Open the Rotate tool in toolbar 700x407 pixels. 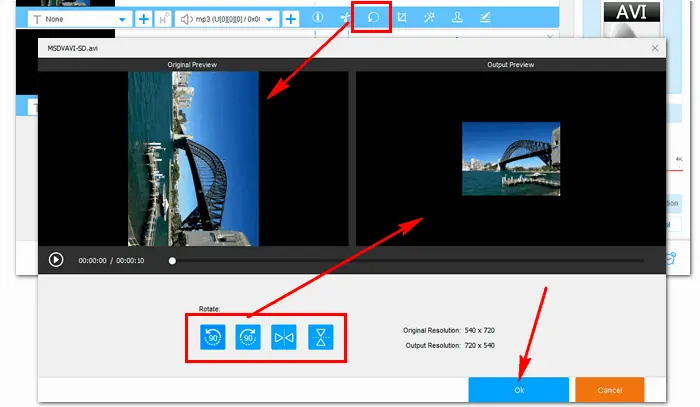point(372,18)
